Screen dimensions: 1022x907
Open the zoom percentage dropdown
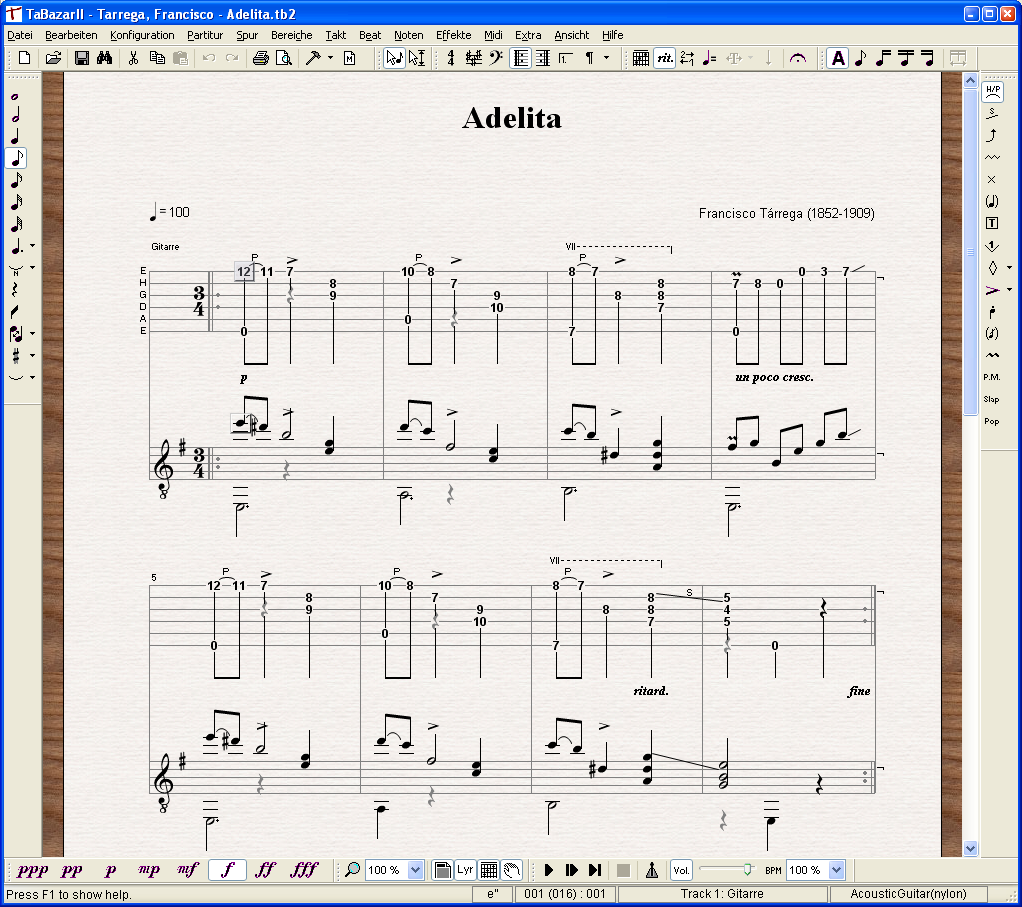pos(416,870)
